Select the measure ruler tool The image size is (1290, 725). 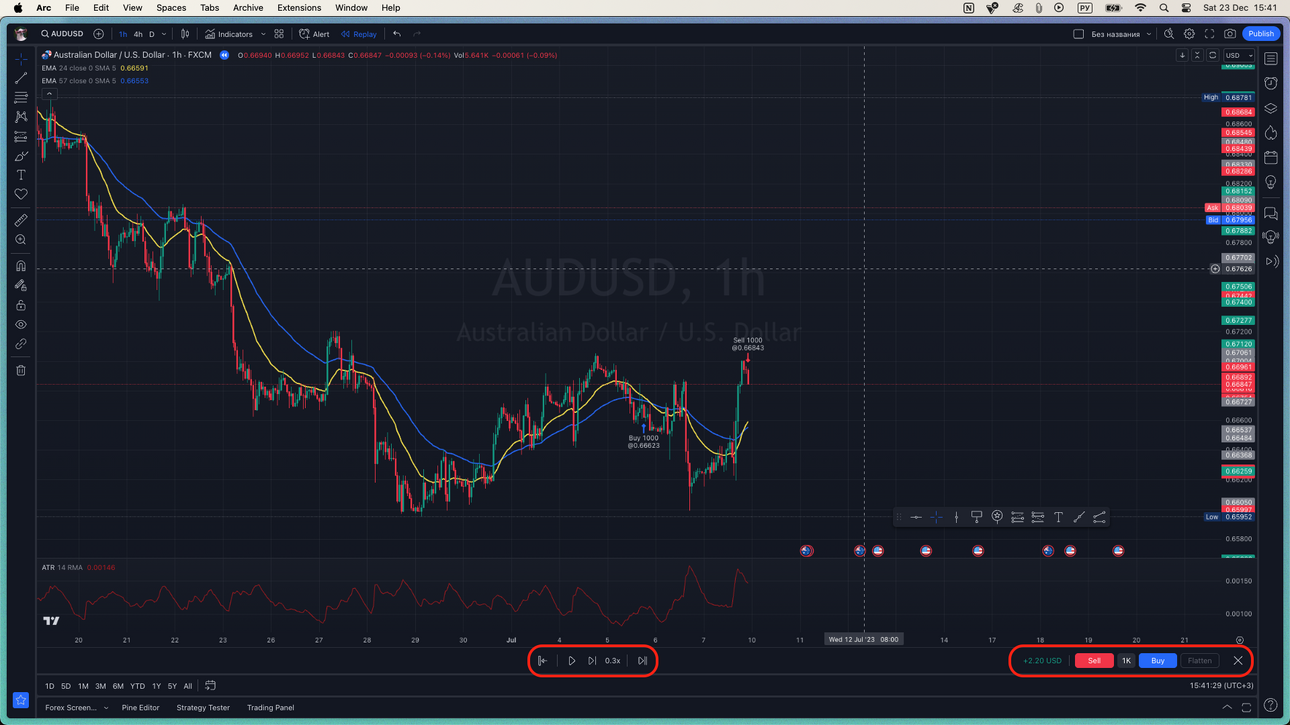(x=21, y=220)
